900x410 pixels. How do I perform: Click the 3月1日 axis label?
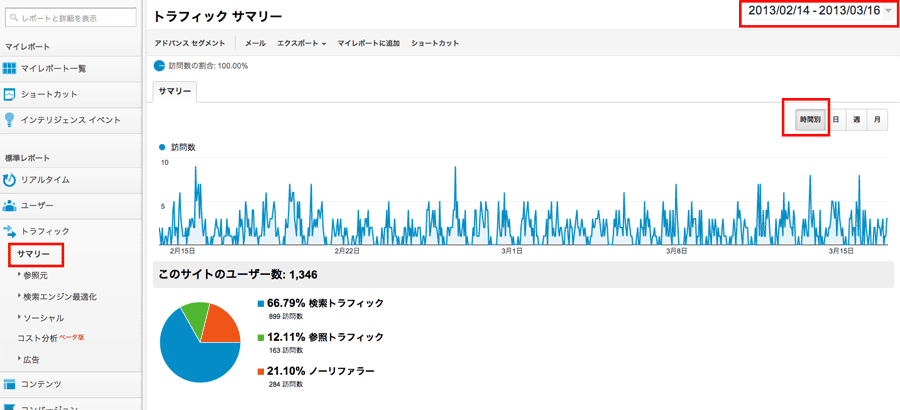[511, 251]
